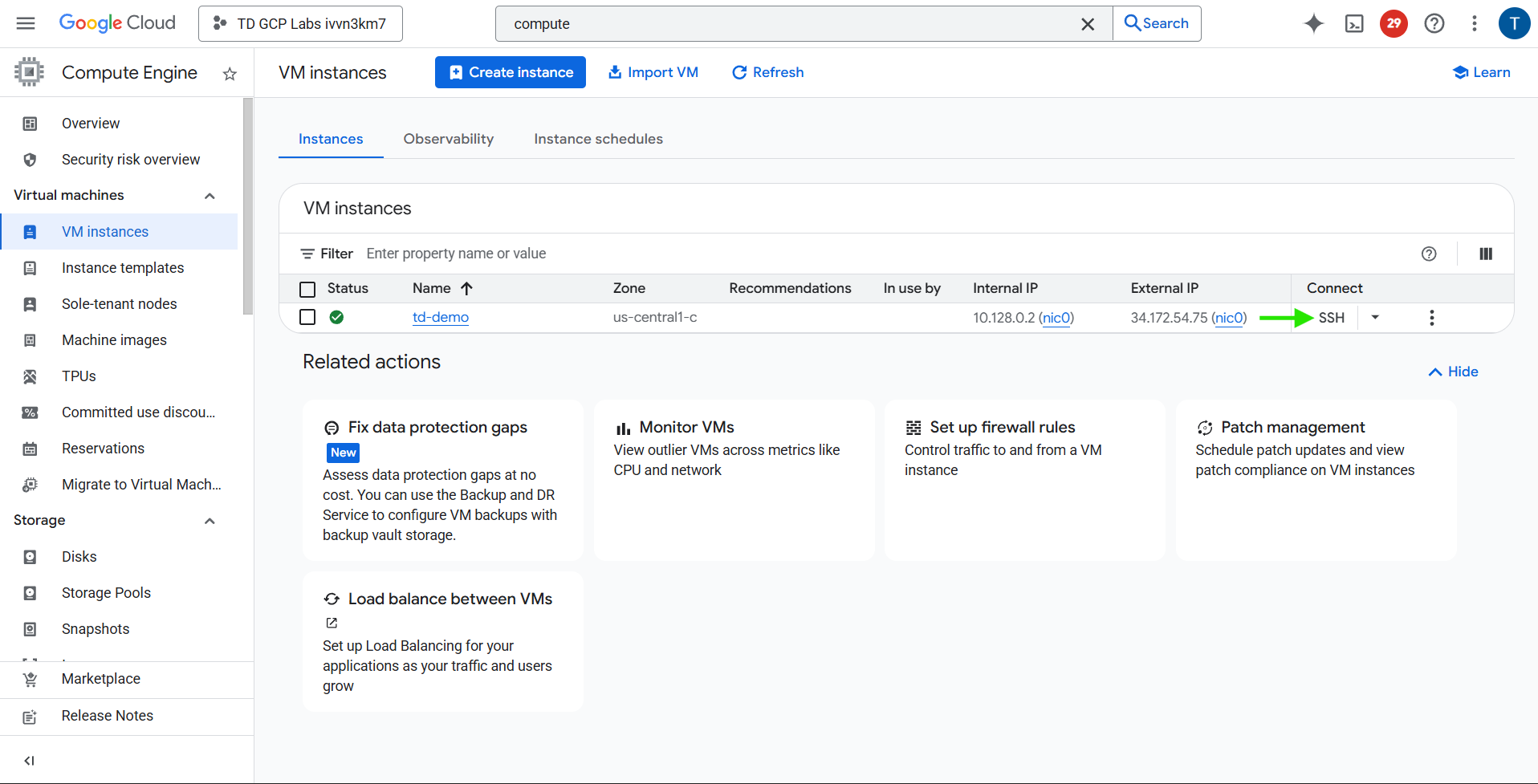Viewport: 1538px width, 784px height.
Task: Open the SSH connection options dropdown
Action: click(1374, 317)
